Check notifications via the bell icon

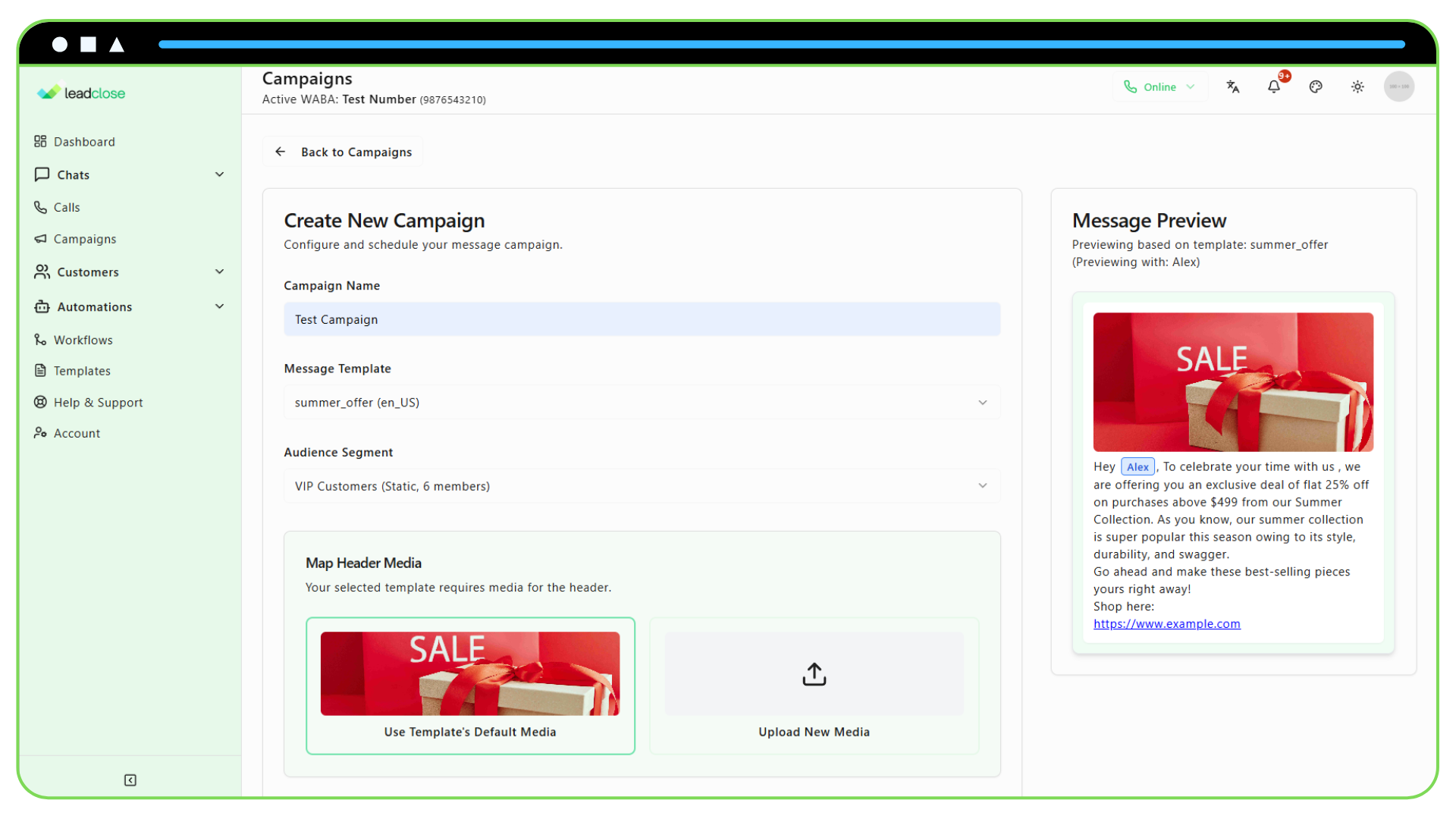[1272, 86]
